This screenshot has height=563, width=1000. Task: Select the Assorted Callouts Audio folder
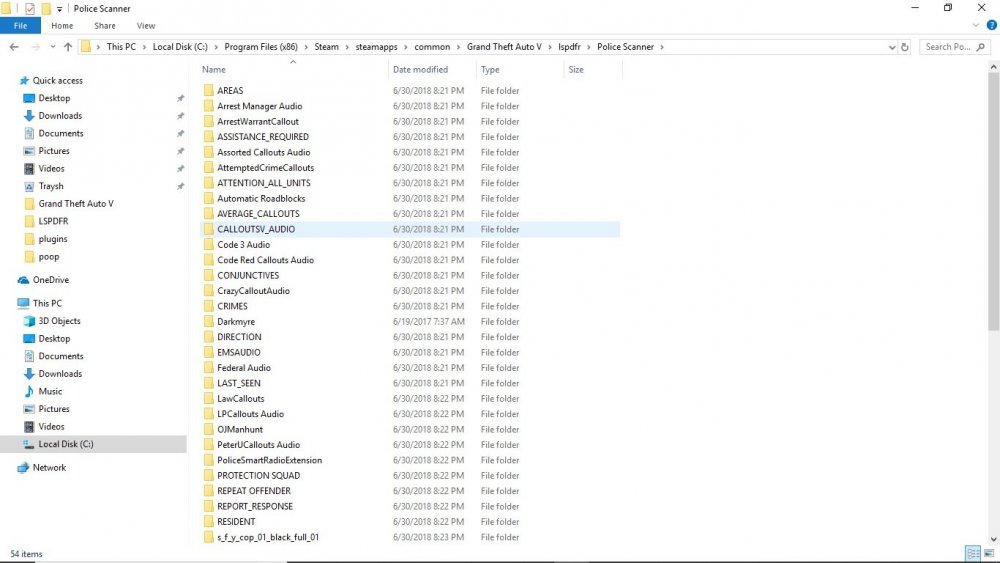263,152
